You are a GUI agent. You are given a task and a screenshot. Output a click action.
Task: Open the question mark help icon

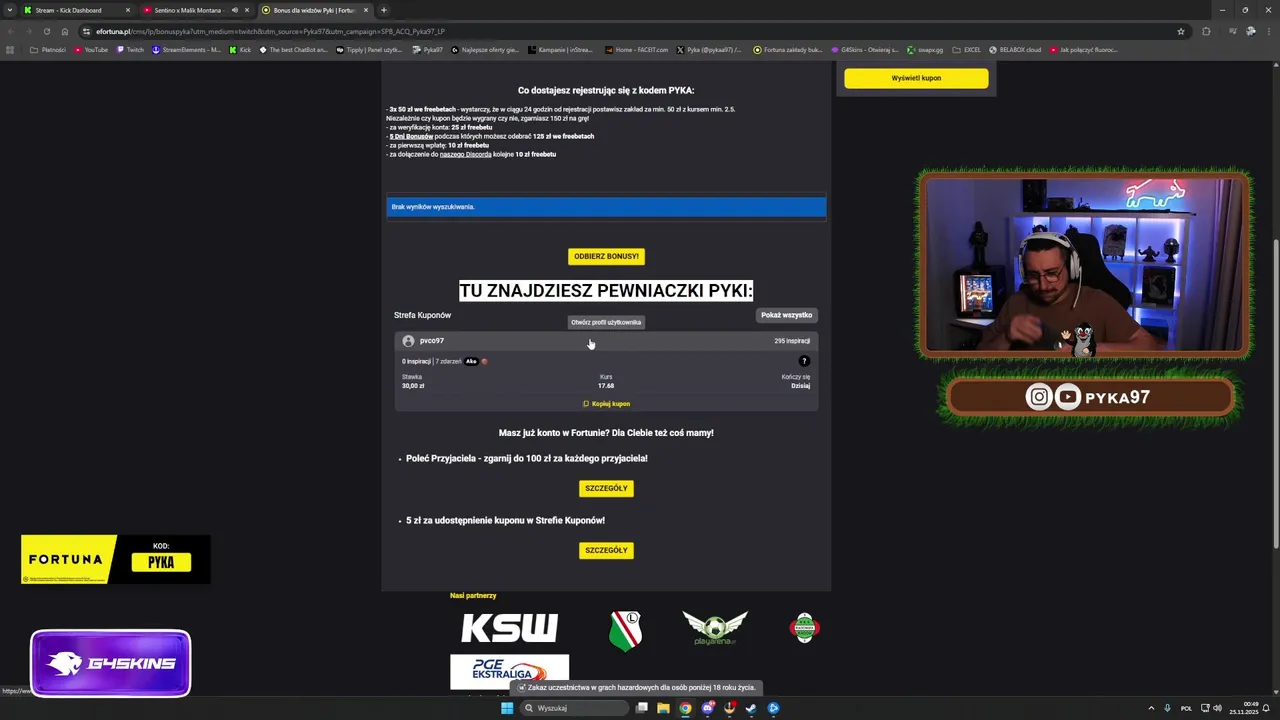804,361
